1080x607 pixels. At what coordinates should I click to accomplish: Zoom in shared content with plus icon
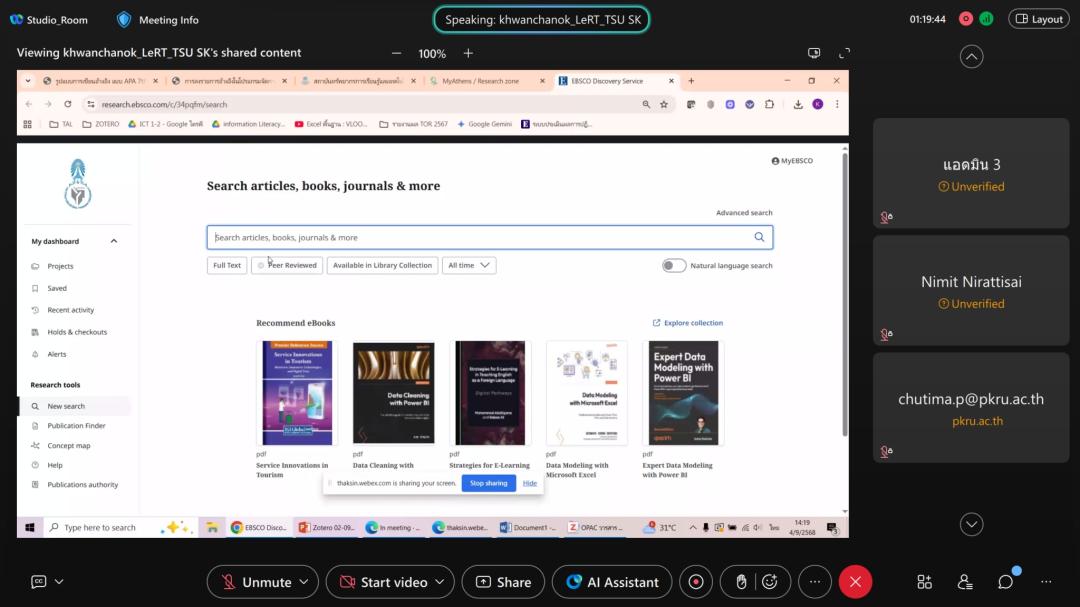pos(468,53)
